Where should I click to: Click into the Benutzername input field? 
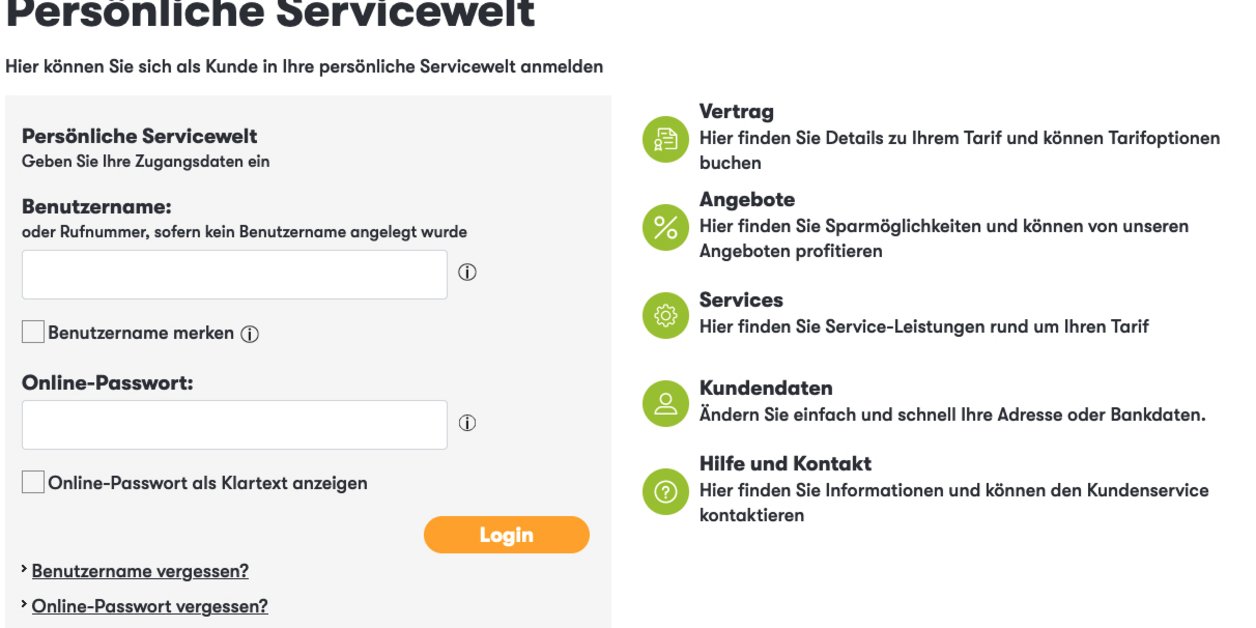pyautogui.click(x=234, y=273)
